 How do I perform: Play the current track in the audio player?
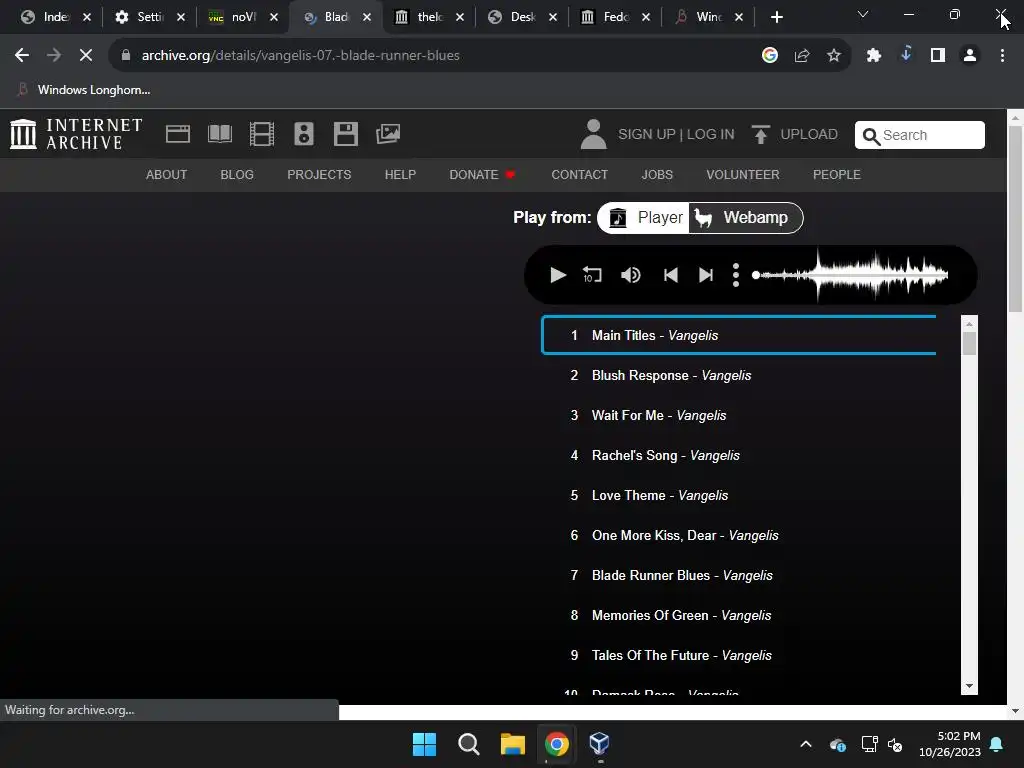[558, 276]
